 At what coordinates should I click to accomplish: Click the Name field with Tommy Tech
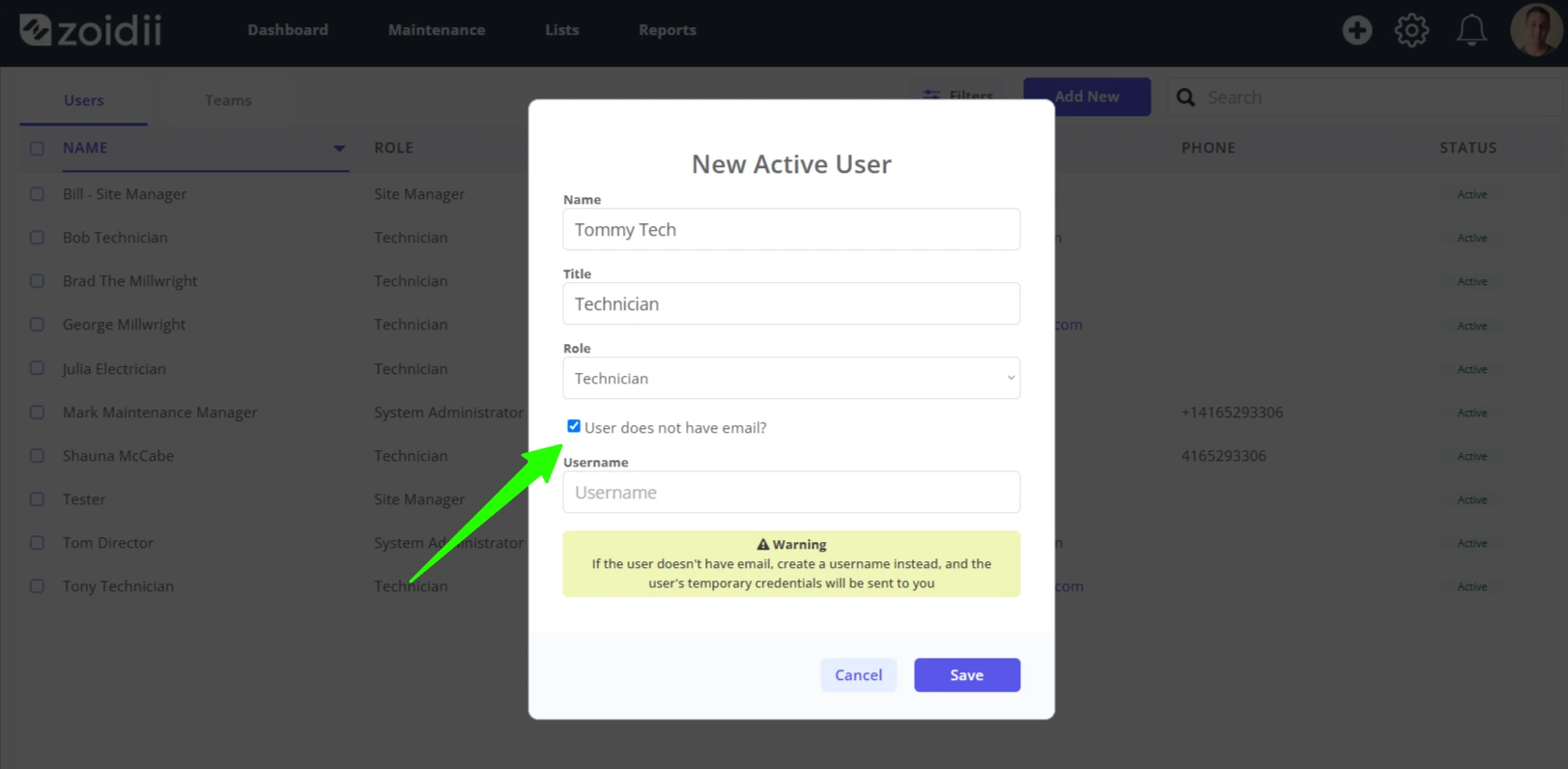coord(791,229)
